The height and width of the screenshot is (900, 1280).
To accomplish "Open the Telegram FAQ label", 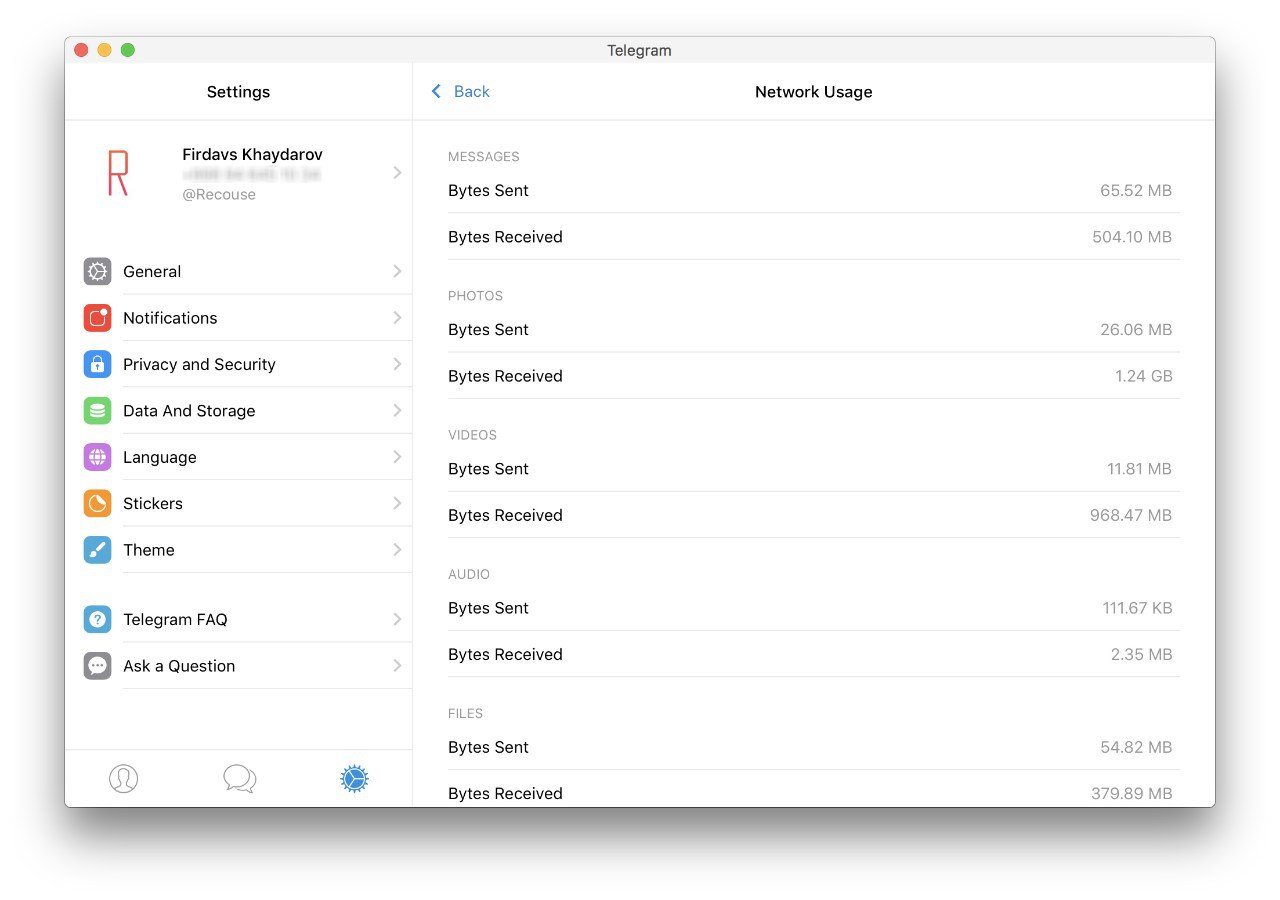I will (x=175, y=620).
